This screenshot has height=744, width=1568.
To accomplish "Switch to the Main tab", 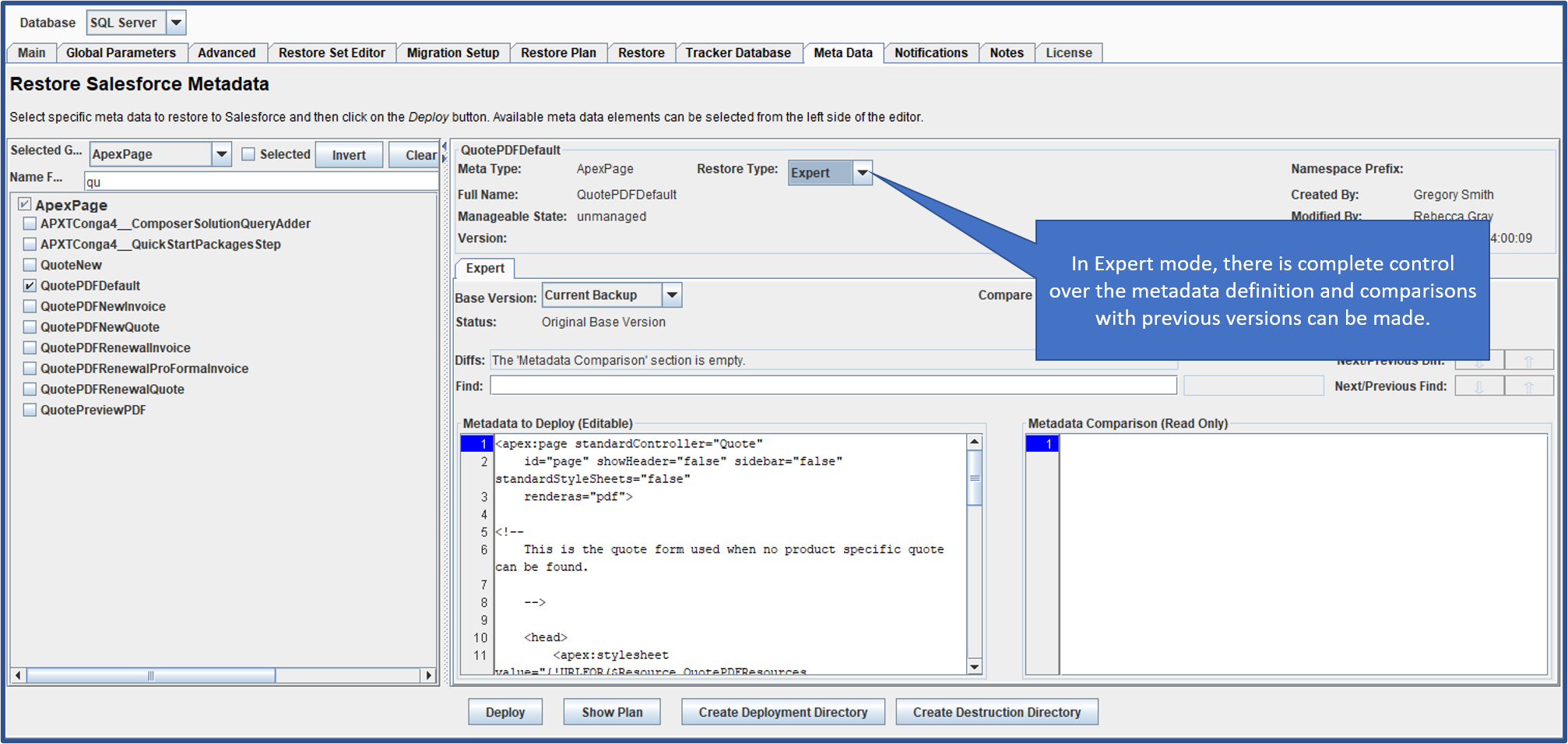I will point(32,53).
